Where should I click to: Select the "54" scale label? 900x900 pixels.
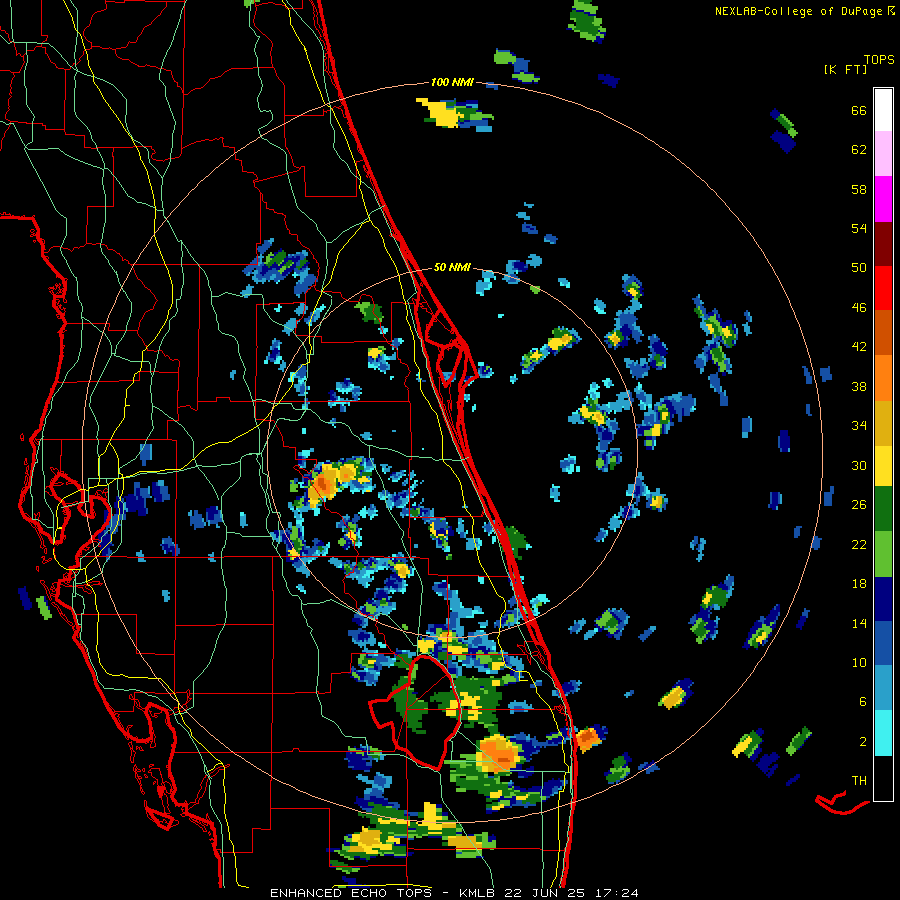pyautogui.click(x=859, y=228)
